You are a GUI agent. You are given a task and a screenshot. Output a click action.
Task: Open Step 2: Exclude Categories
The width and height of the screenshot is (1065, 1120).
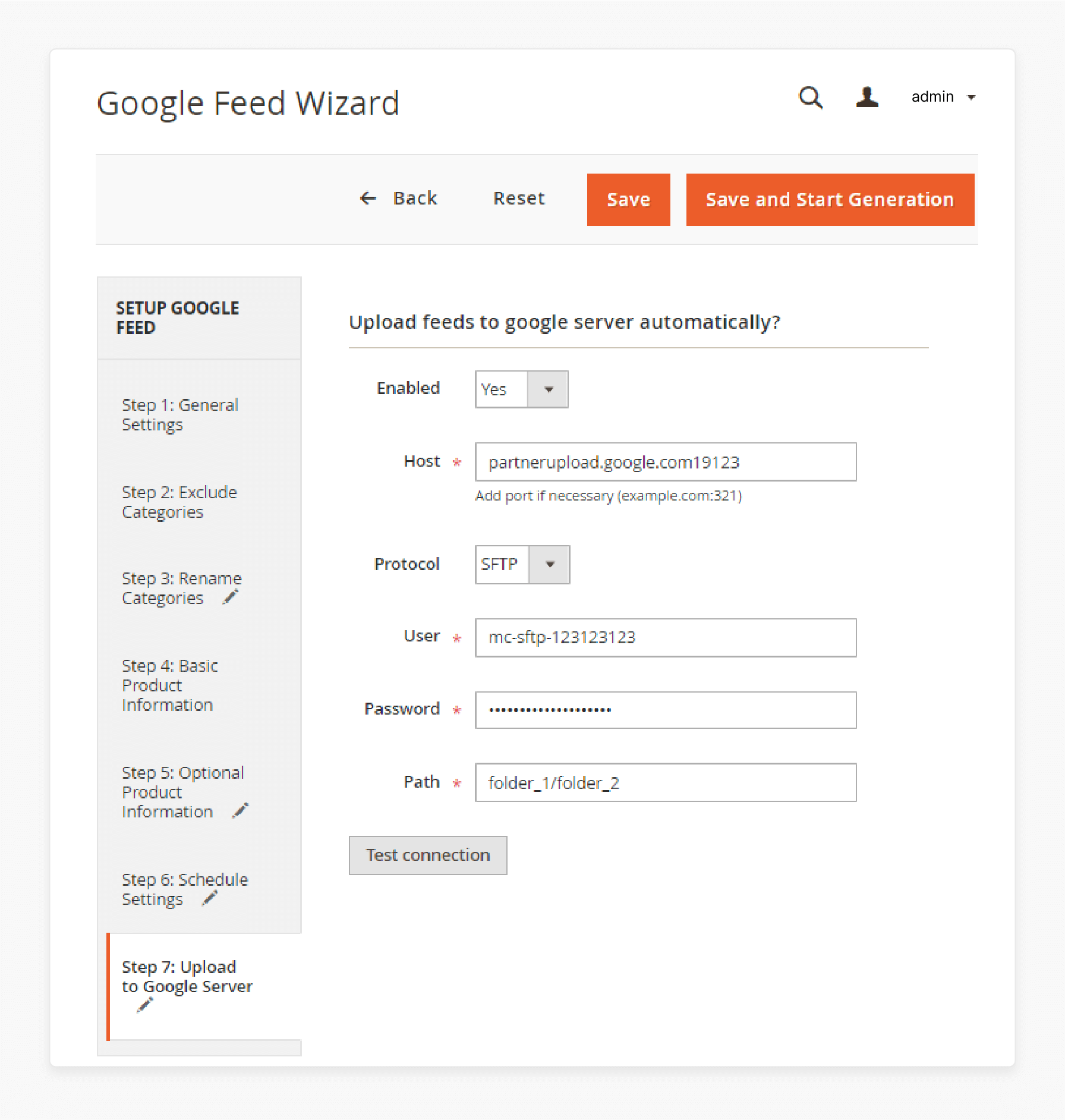[179, 502]
